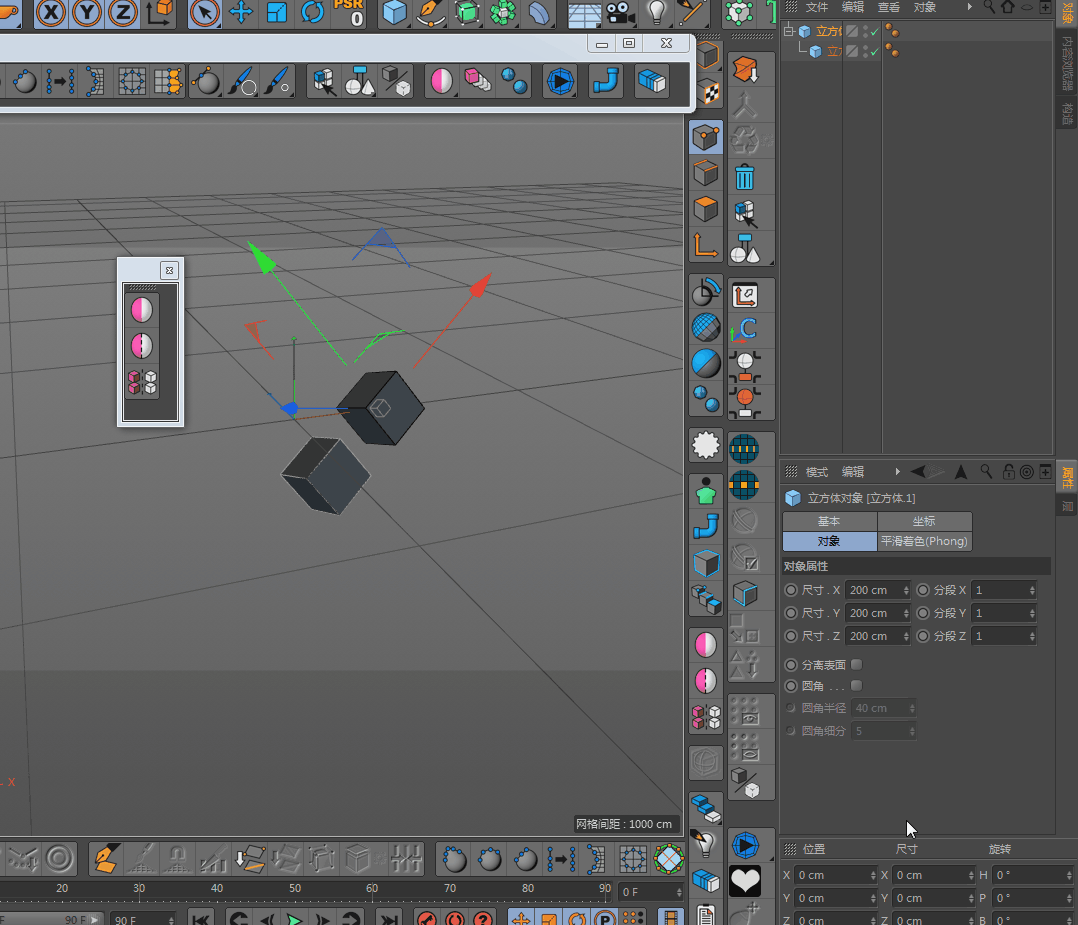The width and height of the screenshot is (1078, 925).
Task: Enable the axis mode icon
Action: [x=705, y=244]
